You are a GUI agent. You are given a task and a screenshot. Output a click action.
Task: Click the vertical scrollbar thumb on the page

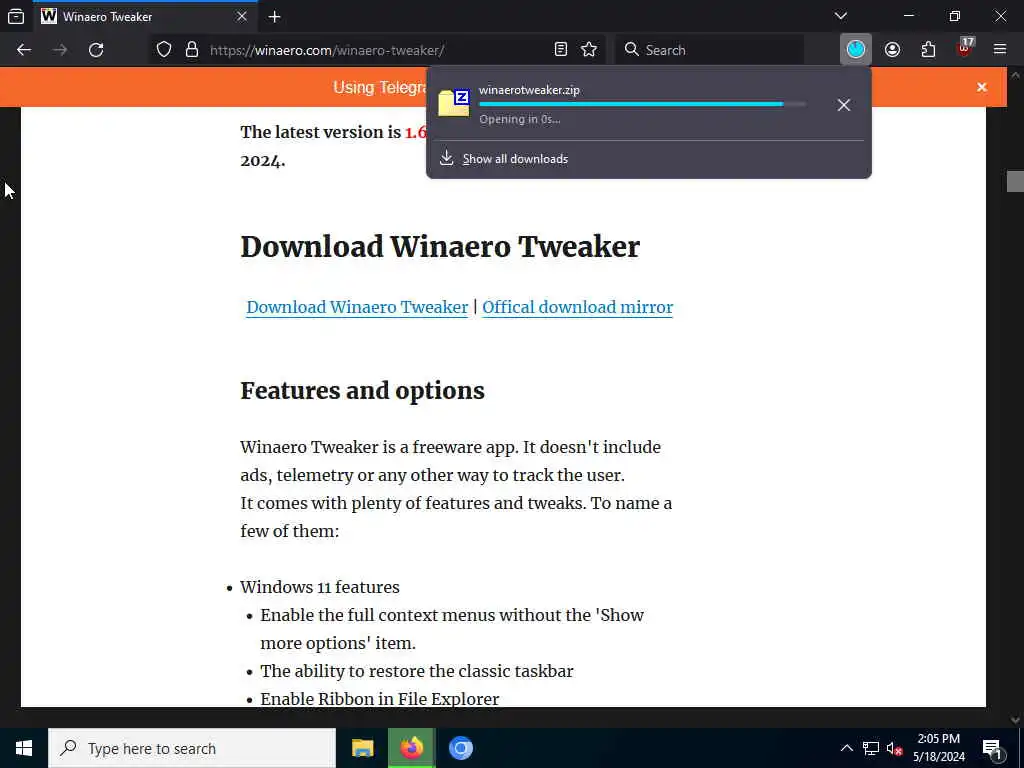(1015, 182)
